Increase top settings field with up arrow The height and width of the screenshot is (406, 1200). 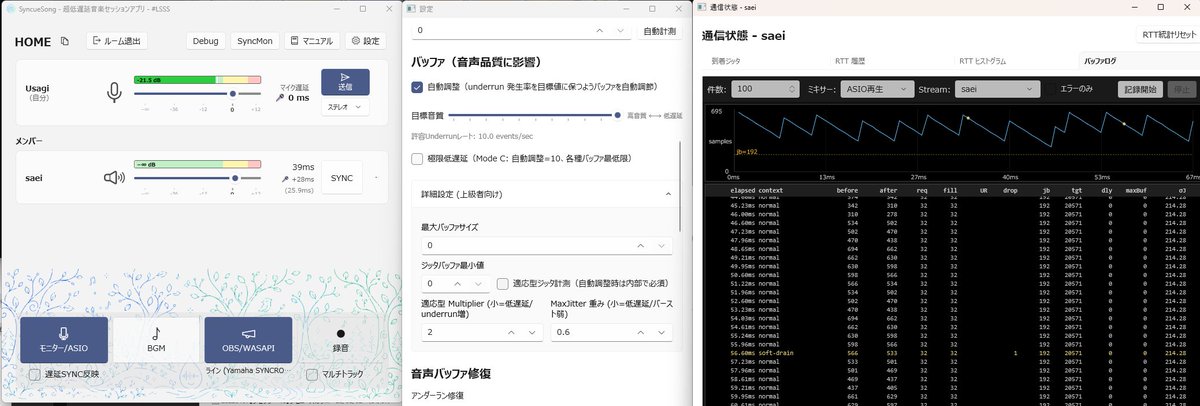pos(599,31)
